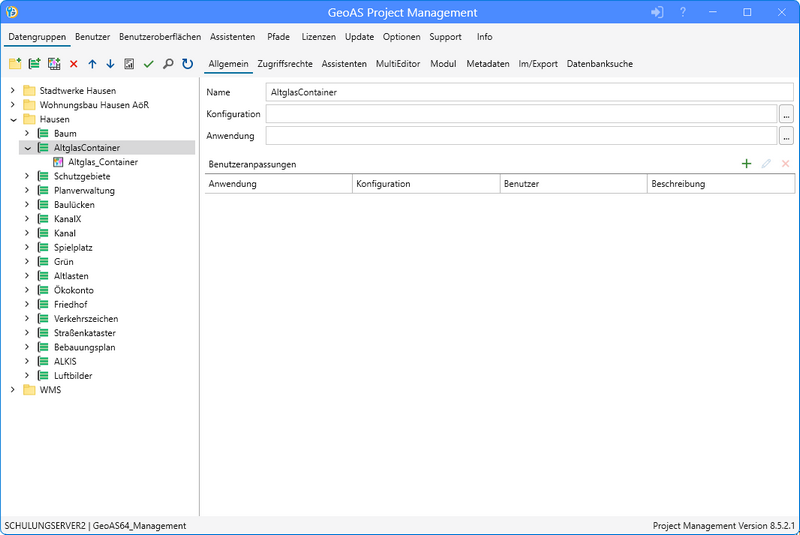Viewport: 800px width, 535px height.
Task: Move entry down with blue arrow
Action: (x=110, y=64)
